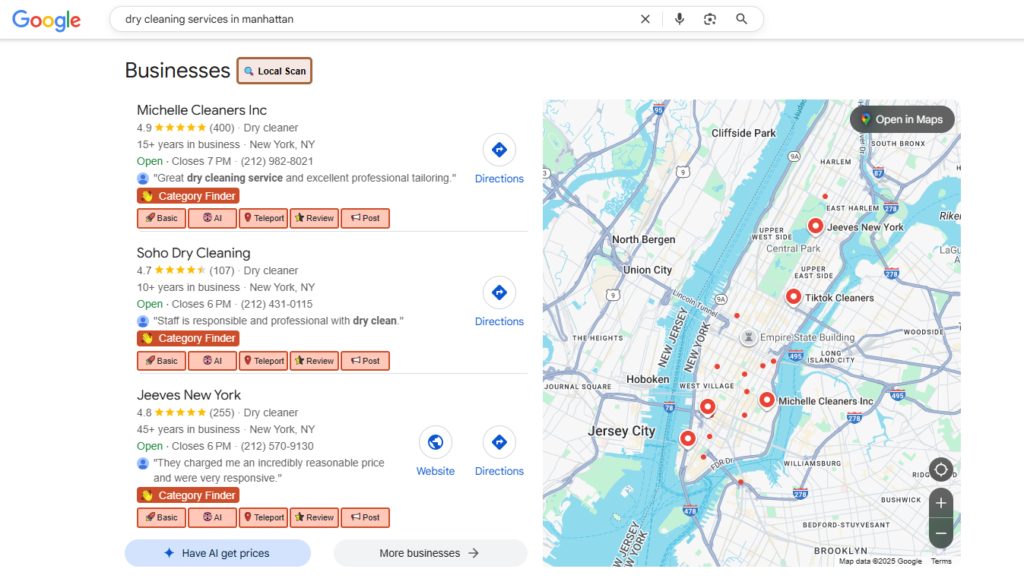Viewport: 1024px width, 588px height.
Task: Expand the More businesses list
Action: pyautogui.click(x=430, y=553)
